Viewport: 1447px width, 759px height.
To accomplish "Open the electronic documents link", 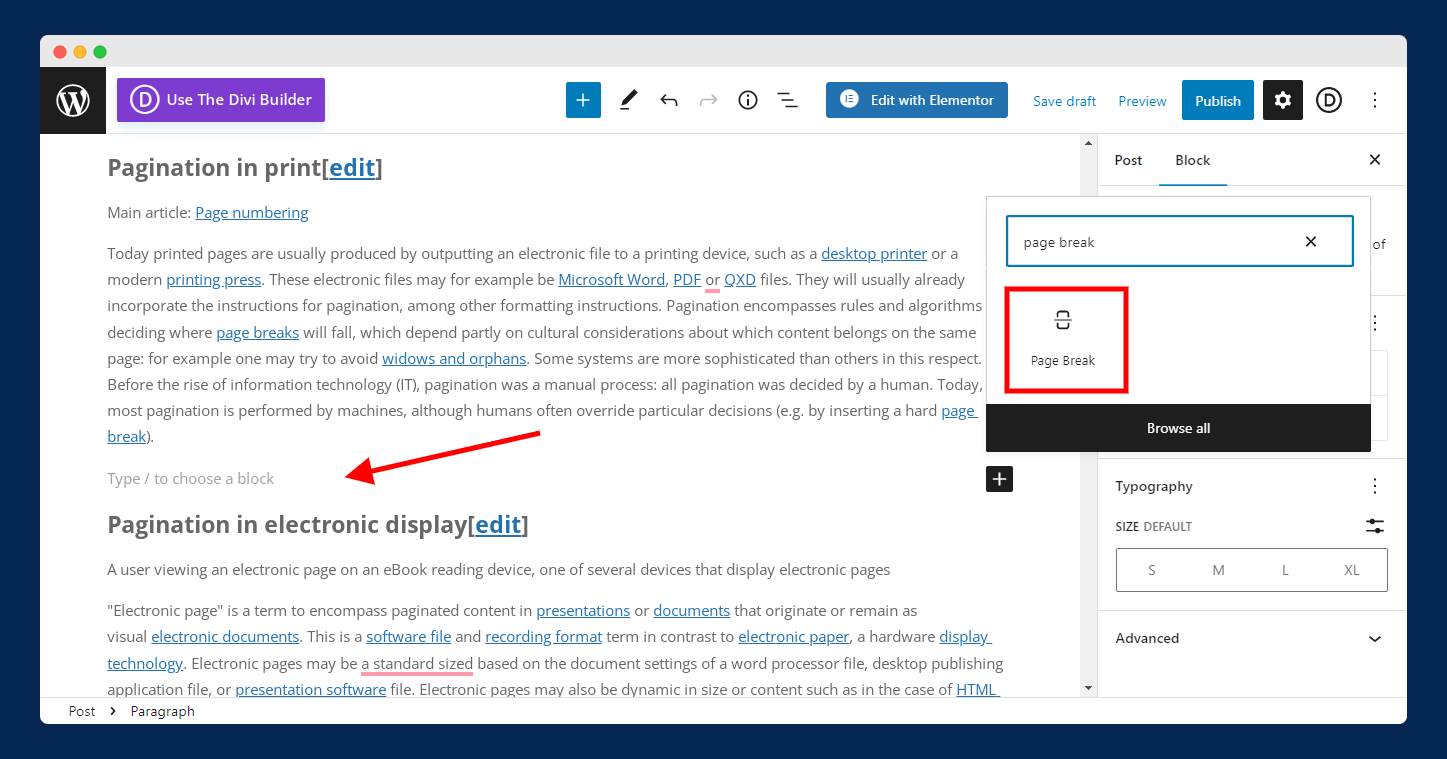I will pyautogui.click(x=225, y=636).
